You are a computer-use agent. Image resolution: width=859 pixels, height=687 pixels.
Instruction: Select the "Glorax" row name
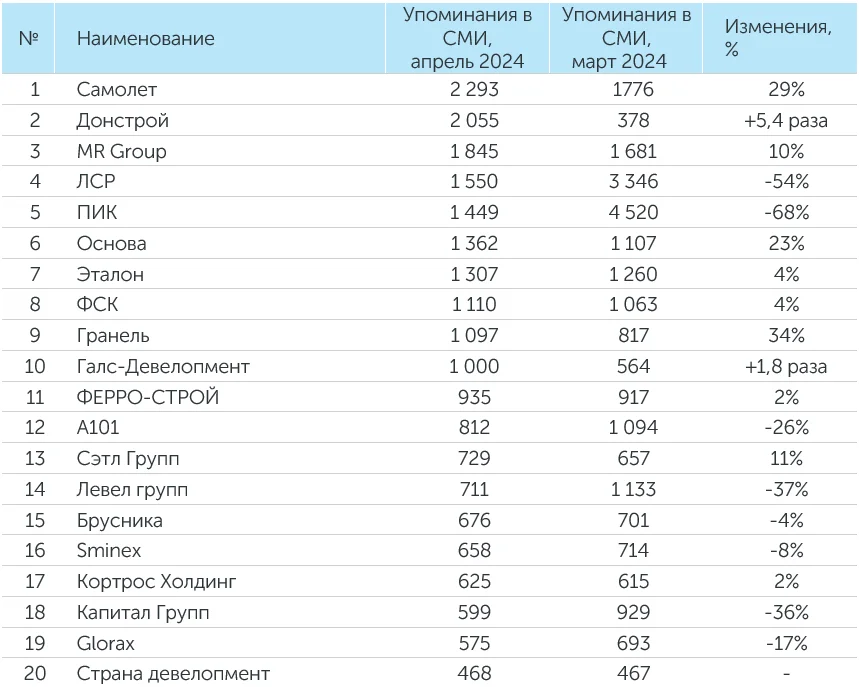pyautogui.click(x=106, y=643)
